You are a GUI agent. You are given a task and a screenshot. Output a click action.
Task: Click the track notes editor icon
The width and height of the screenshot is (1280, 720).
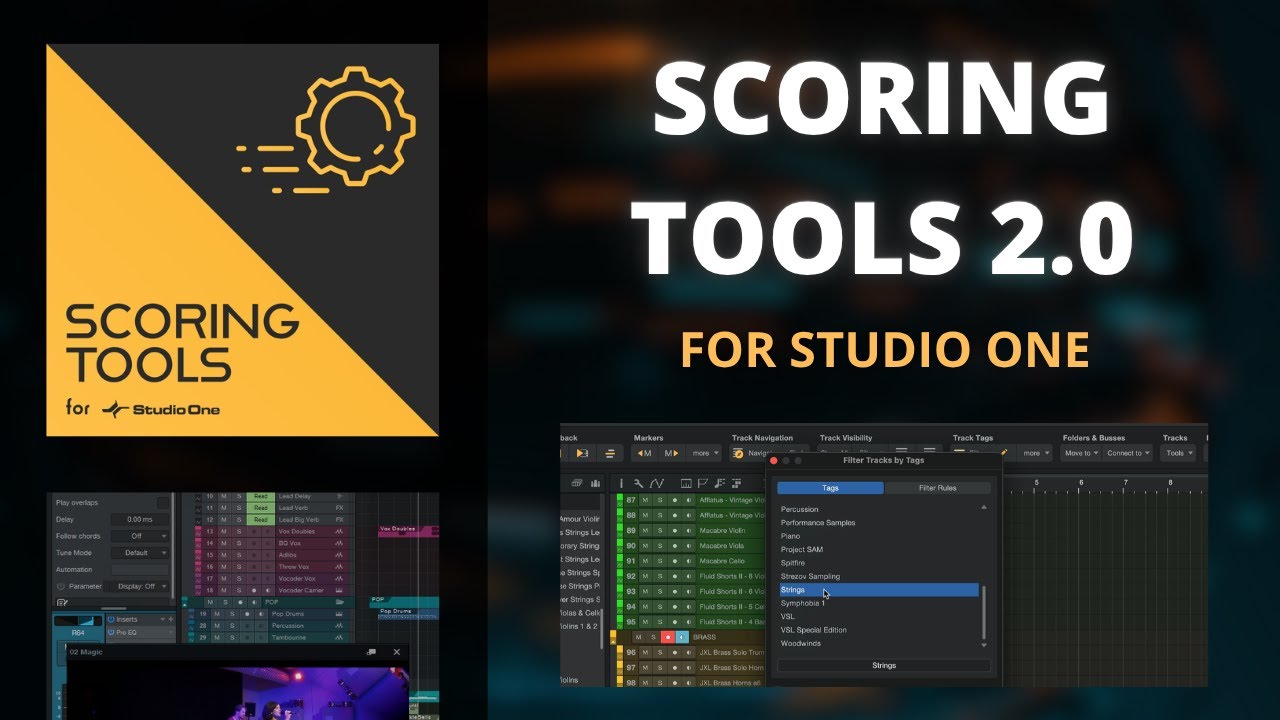(62, 602)
